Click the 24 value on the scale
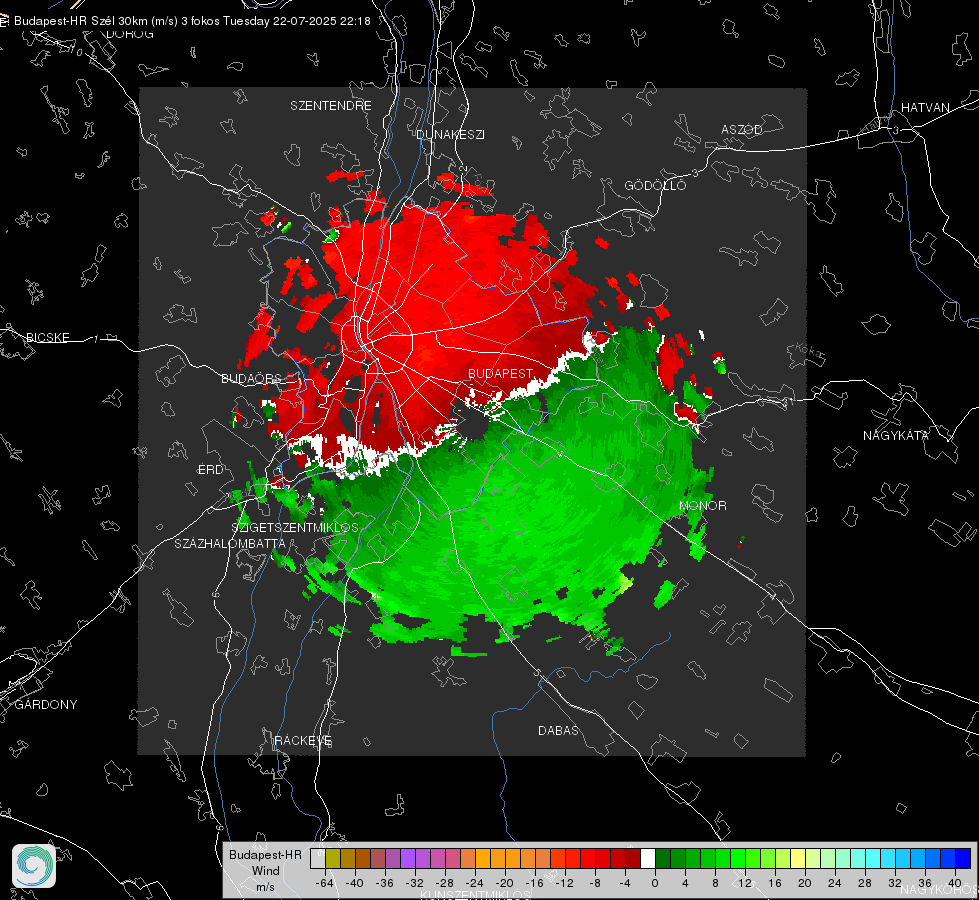 tap(835, 883)
